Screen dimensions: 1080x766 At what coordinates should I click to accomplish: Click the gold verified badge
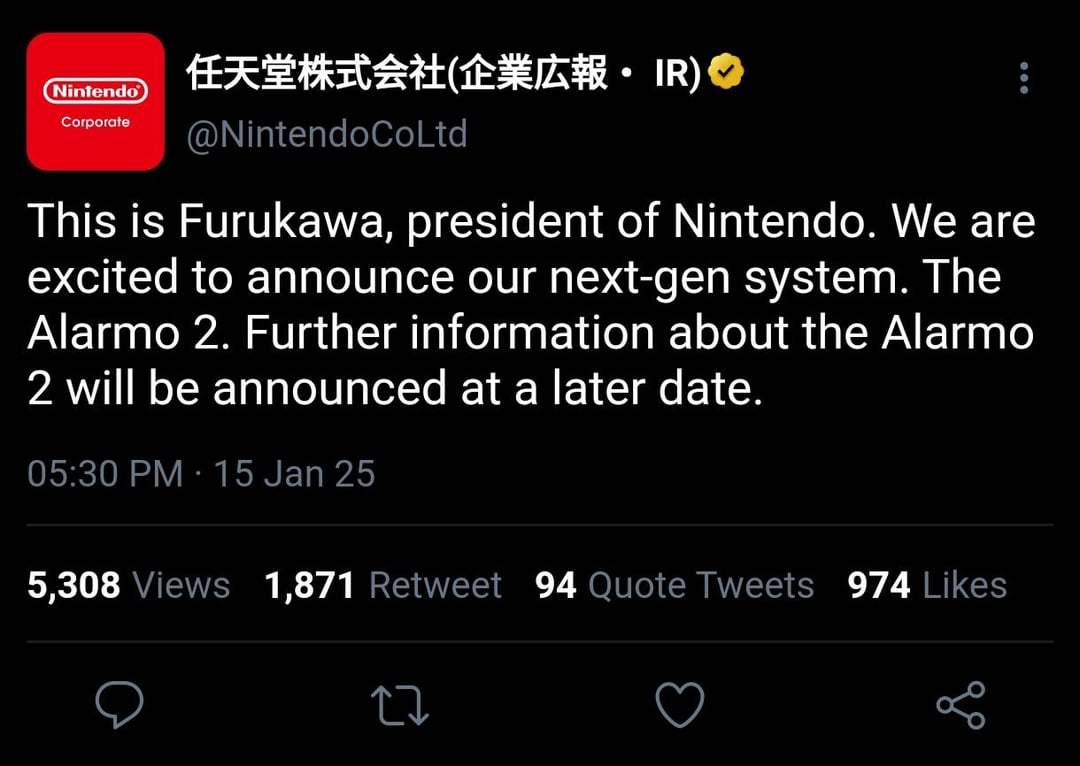click(726, 74)
